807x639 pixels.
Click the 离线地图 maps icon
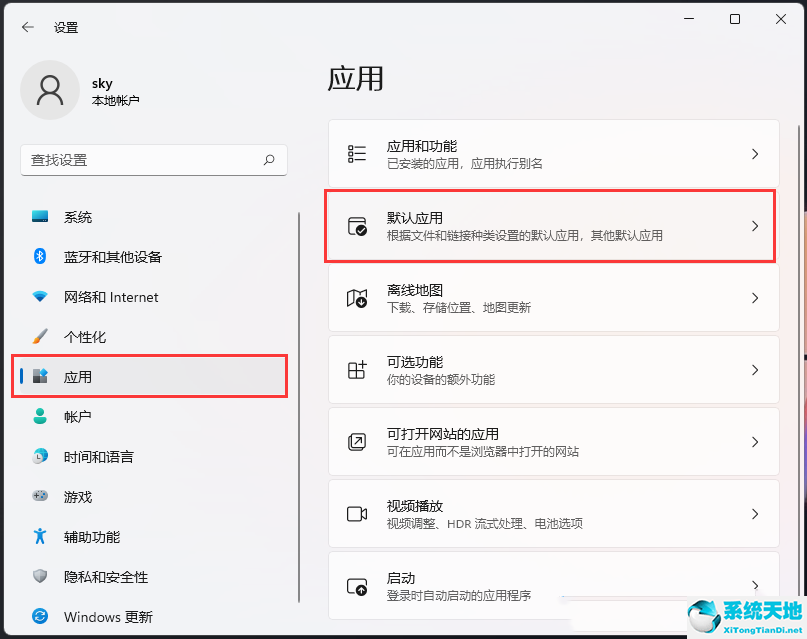(x=356, y=298)
